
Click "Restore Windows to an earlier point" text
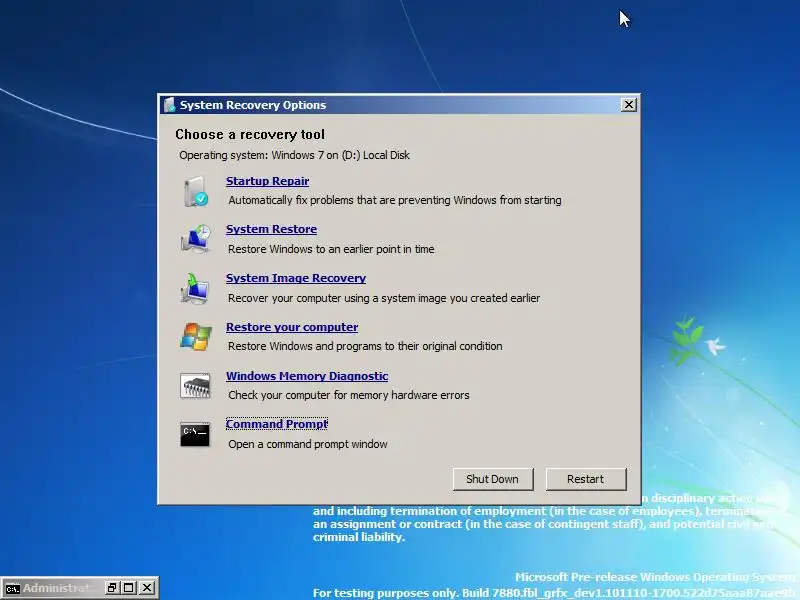[331, 249]
